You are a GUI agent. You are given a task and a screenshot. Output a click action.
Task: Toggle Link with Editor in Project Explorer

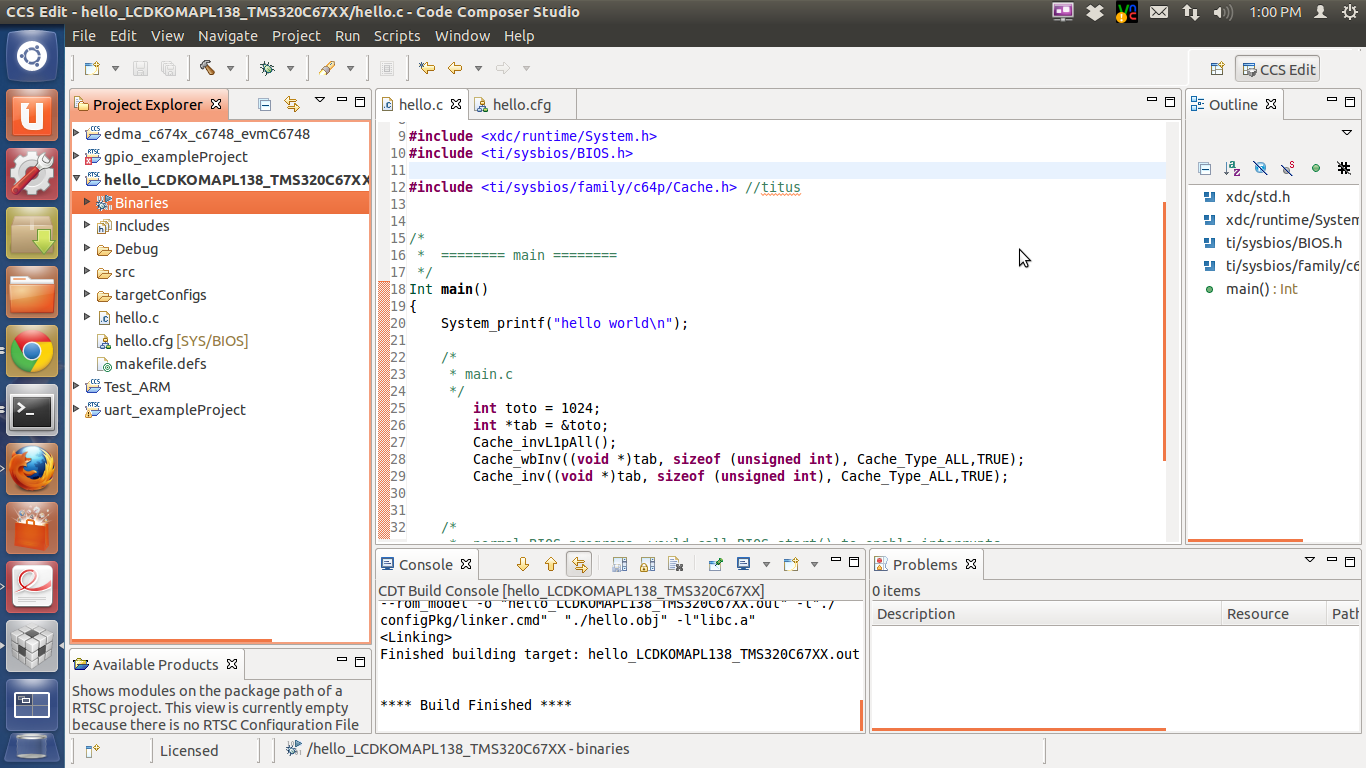(x=292, y=104)
